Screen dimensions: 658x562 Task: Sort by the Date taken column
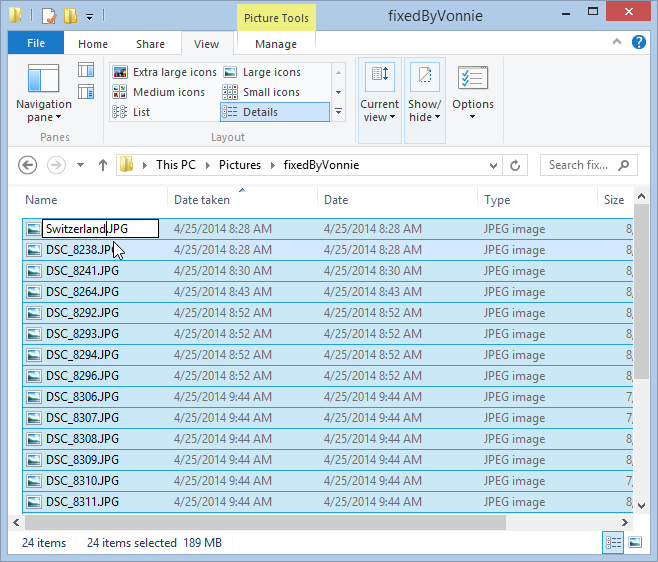[x=202, y=200]
